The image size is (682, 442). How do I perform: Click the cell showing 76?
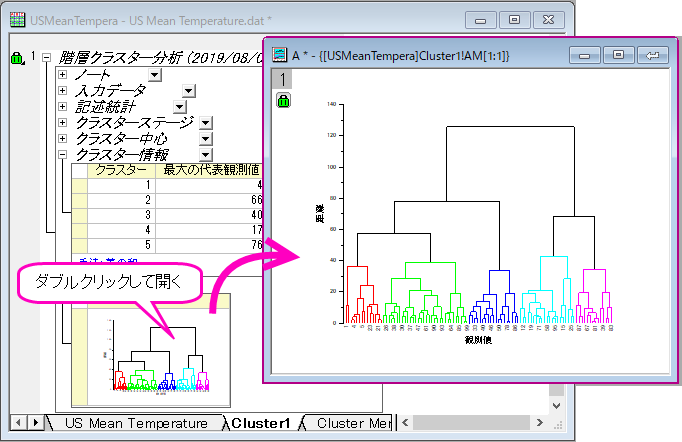[210, 245]
